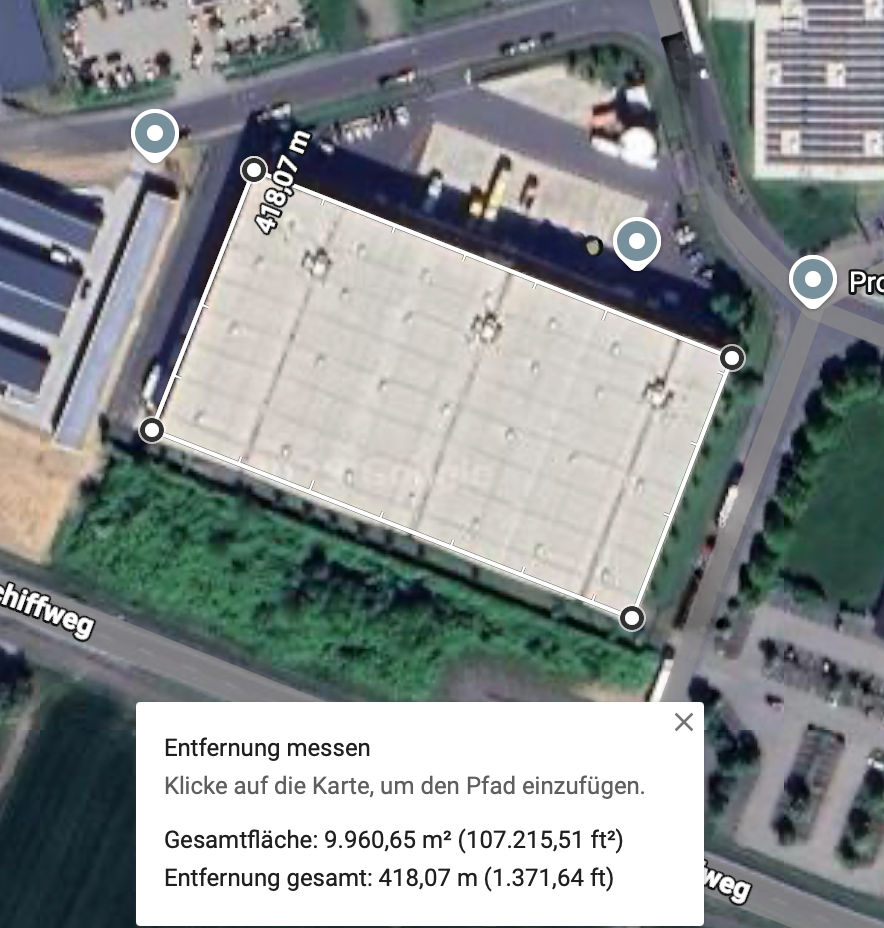Select the leftmost measurement vertex of the polygon

(x=151, y=430)
